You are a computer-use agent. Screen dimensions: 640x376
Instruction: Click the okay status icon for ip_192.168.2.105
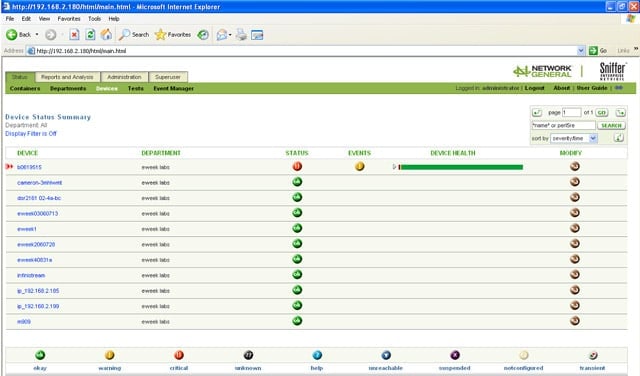click(297, 290)
